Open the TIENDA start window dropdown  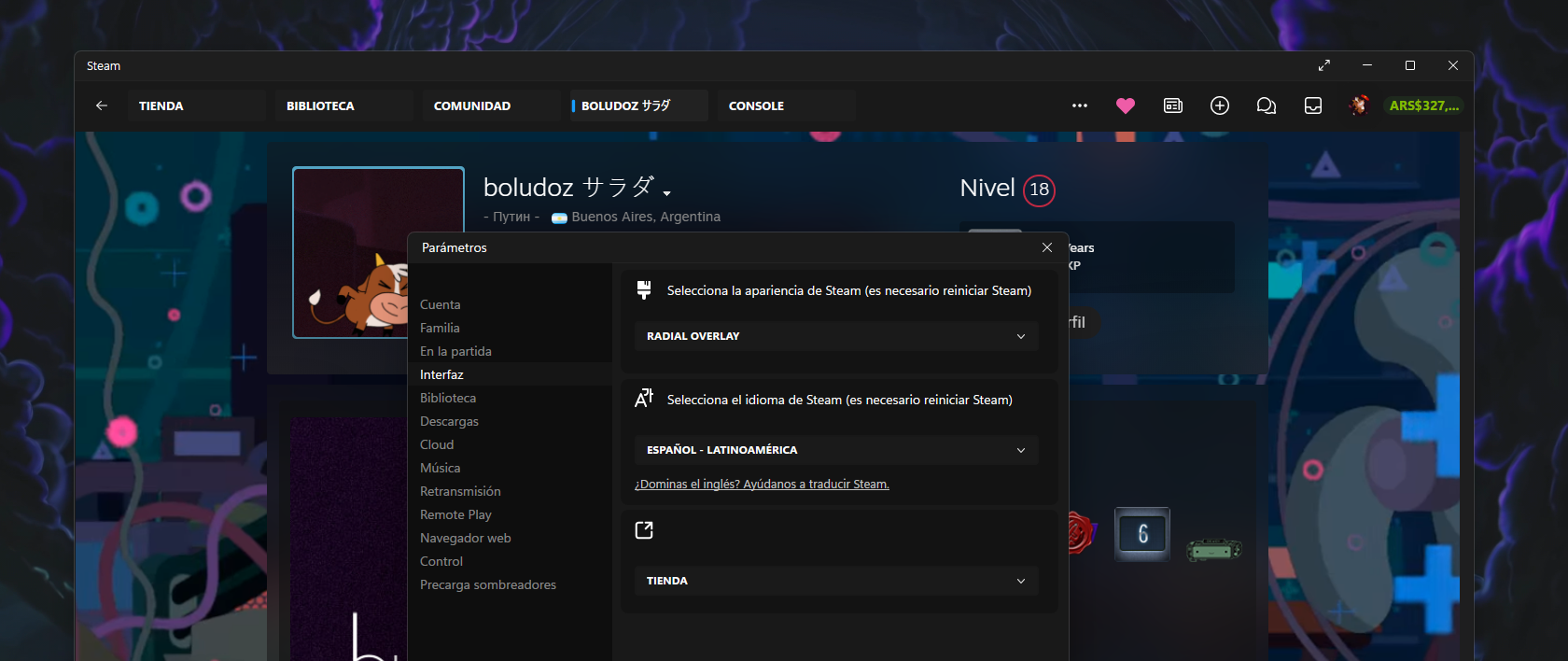click(x=836, y=581)
